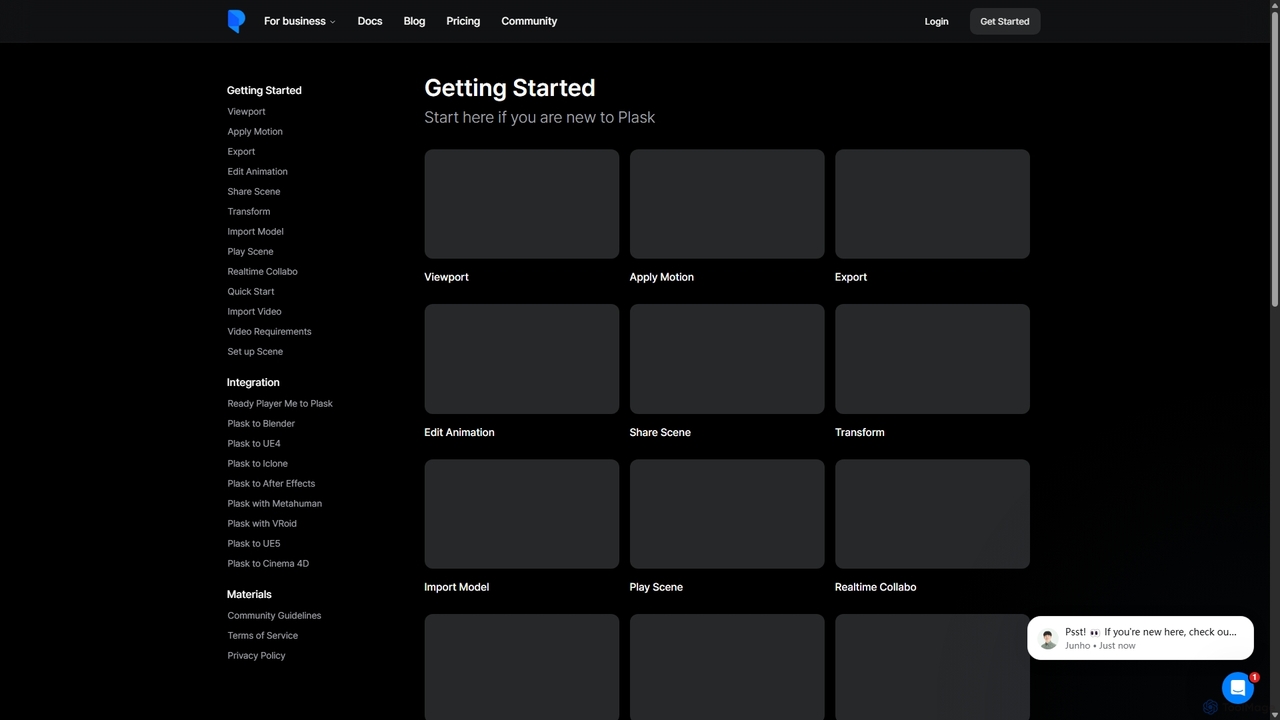
Task: Select Export in the sidebar
Action: (241, 152)
